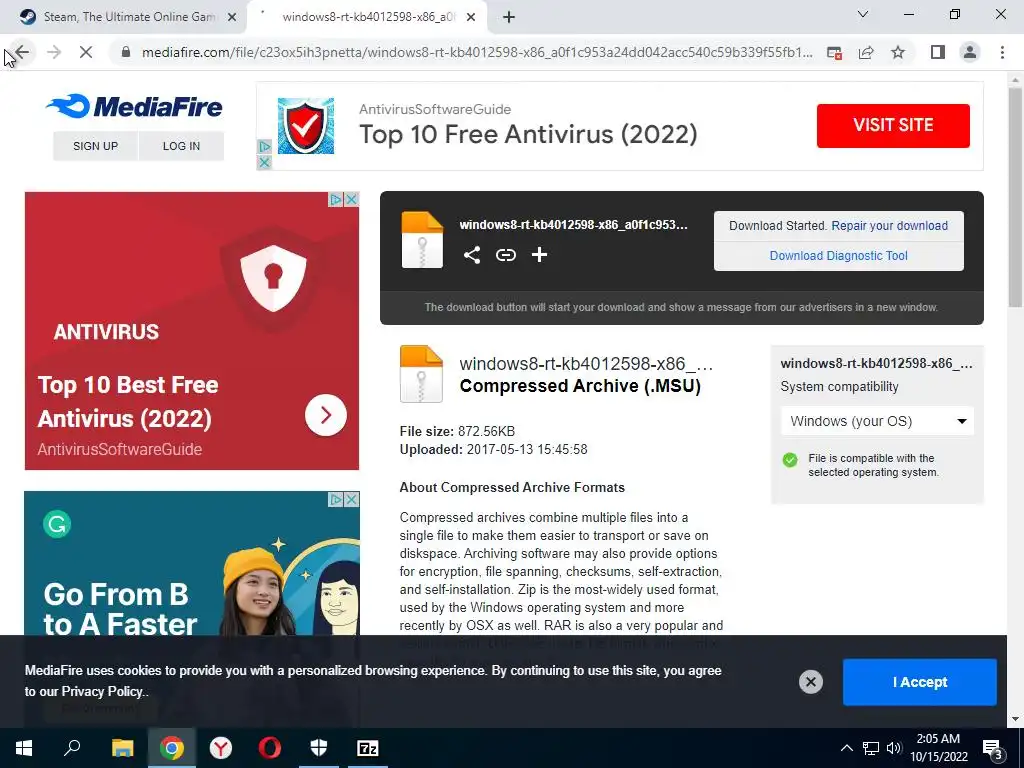Click the popup blocked icon in address bar
1024x768 pixels.
pyautogui.click(x=834, y=53)
